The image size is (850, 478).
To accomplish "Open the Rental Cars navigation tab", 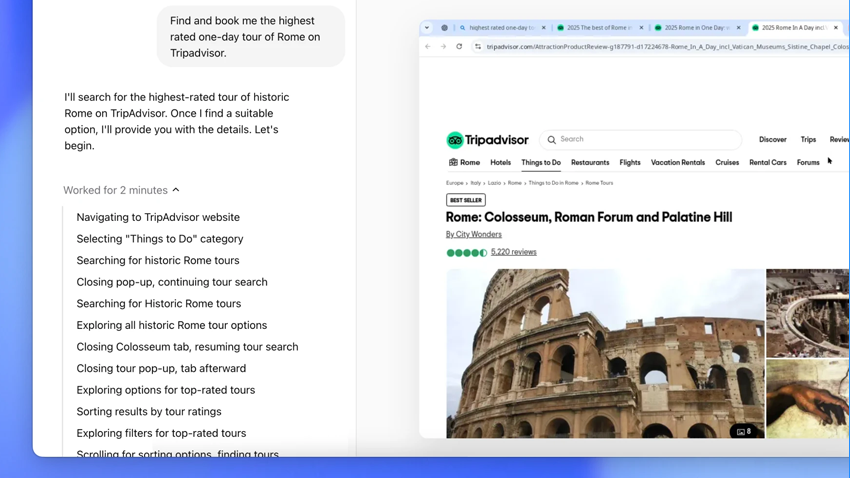I will [x=768, y=163].
